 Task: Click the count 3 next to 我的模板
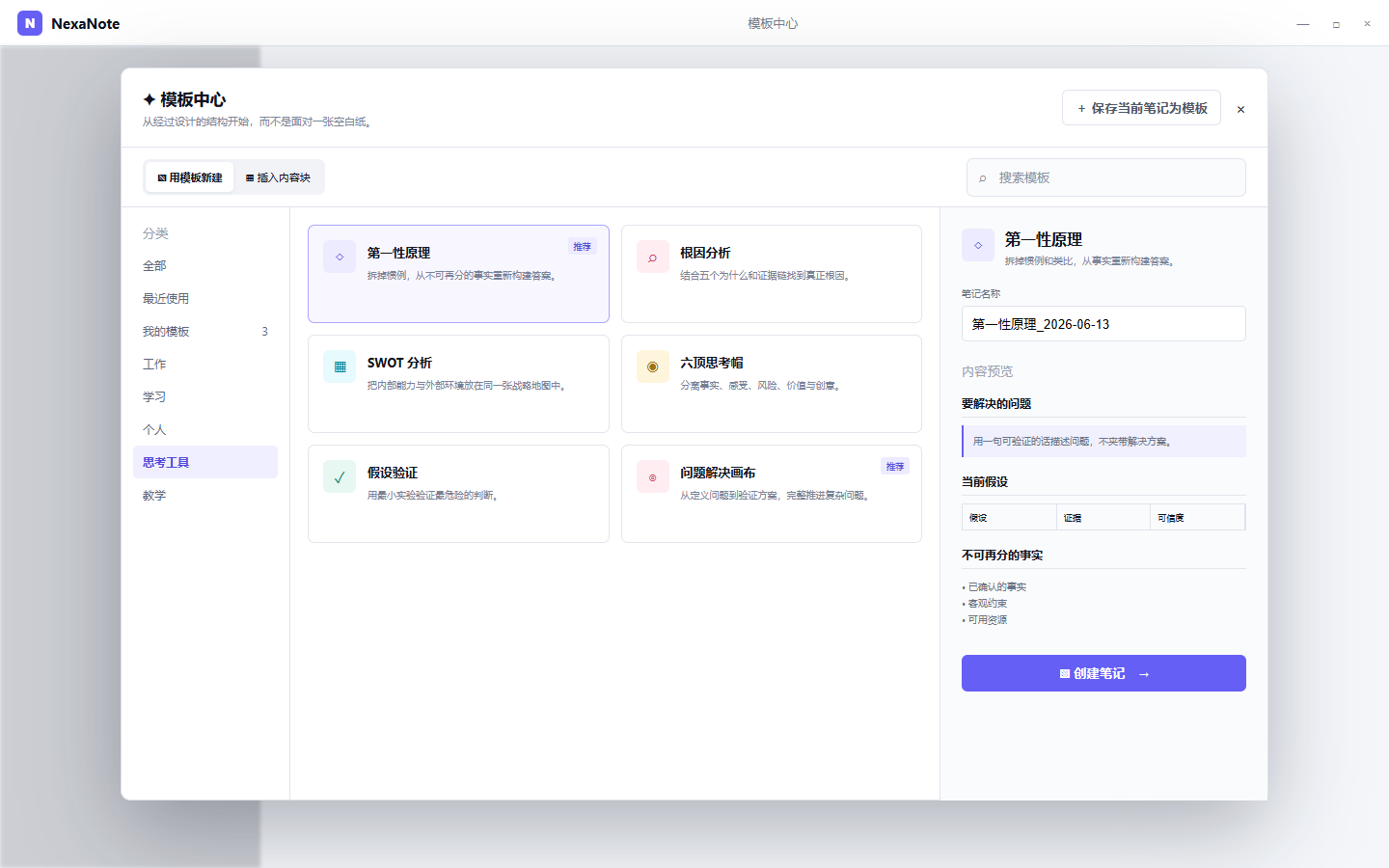click(x=265, y=332)
